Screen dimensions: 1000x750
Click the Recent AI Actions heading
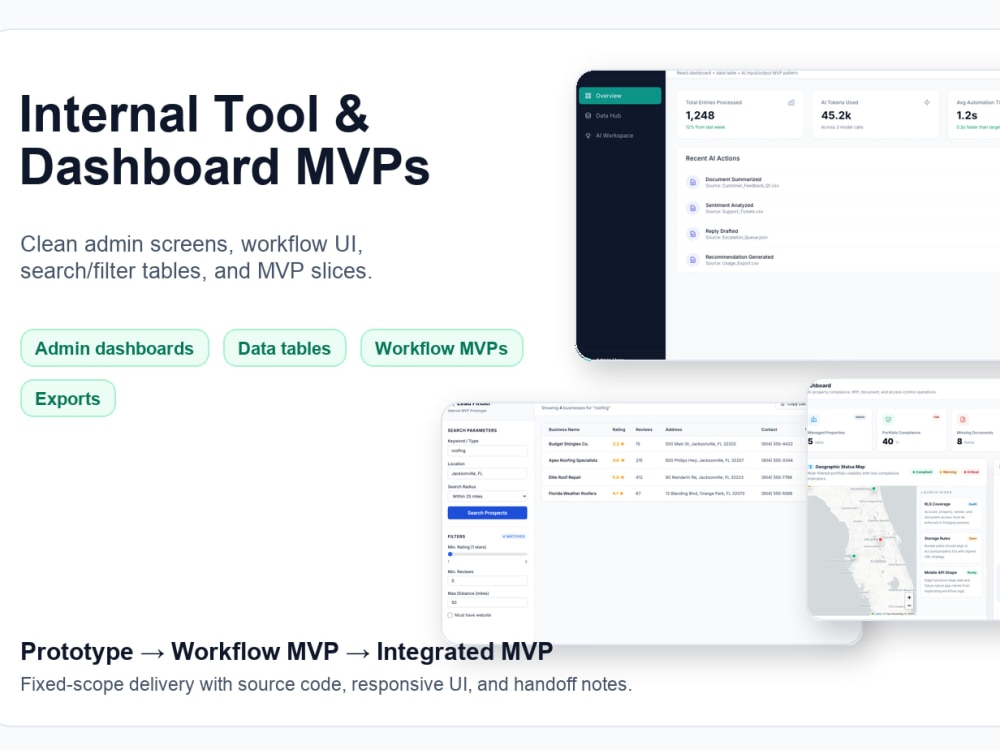click(x=712, y=158)
